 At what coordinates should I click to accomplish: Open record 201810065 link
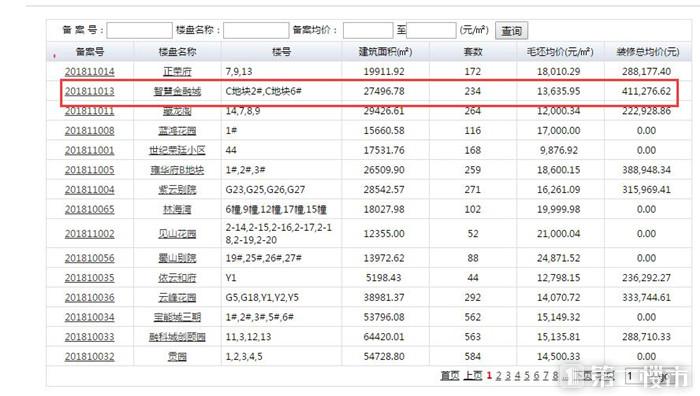click(x=89, y=209)
